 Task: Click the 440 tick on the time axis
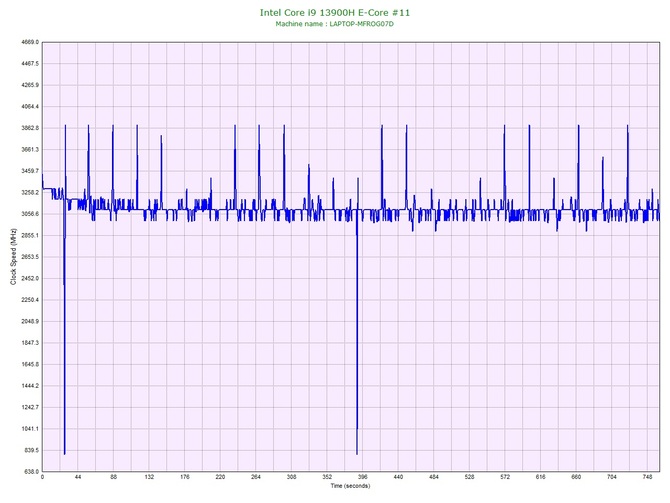coord(398,477)
